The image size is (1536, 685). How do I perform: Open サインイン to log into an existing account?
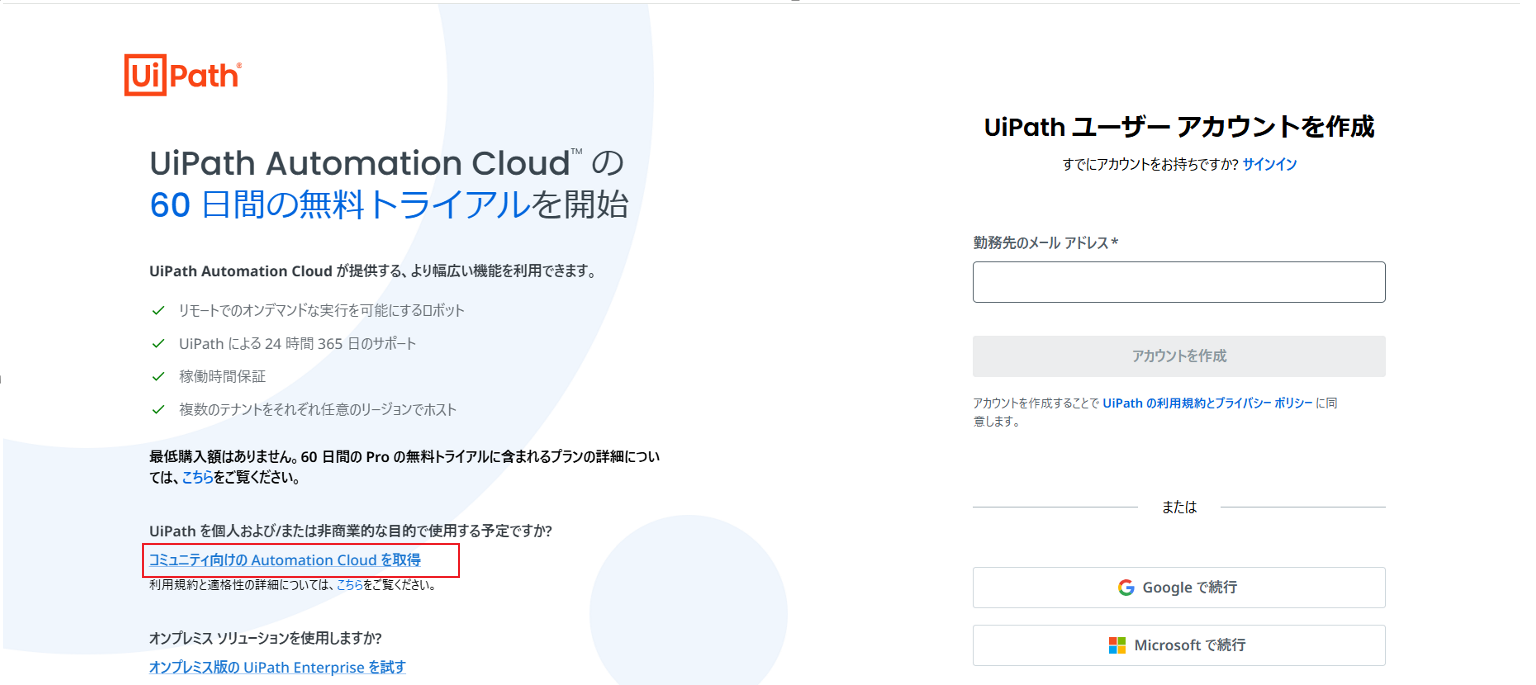[1269, 163]
